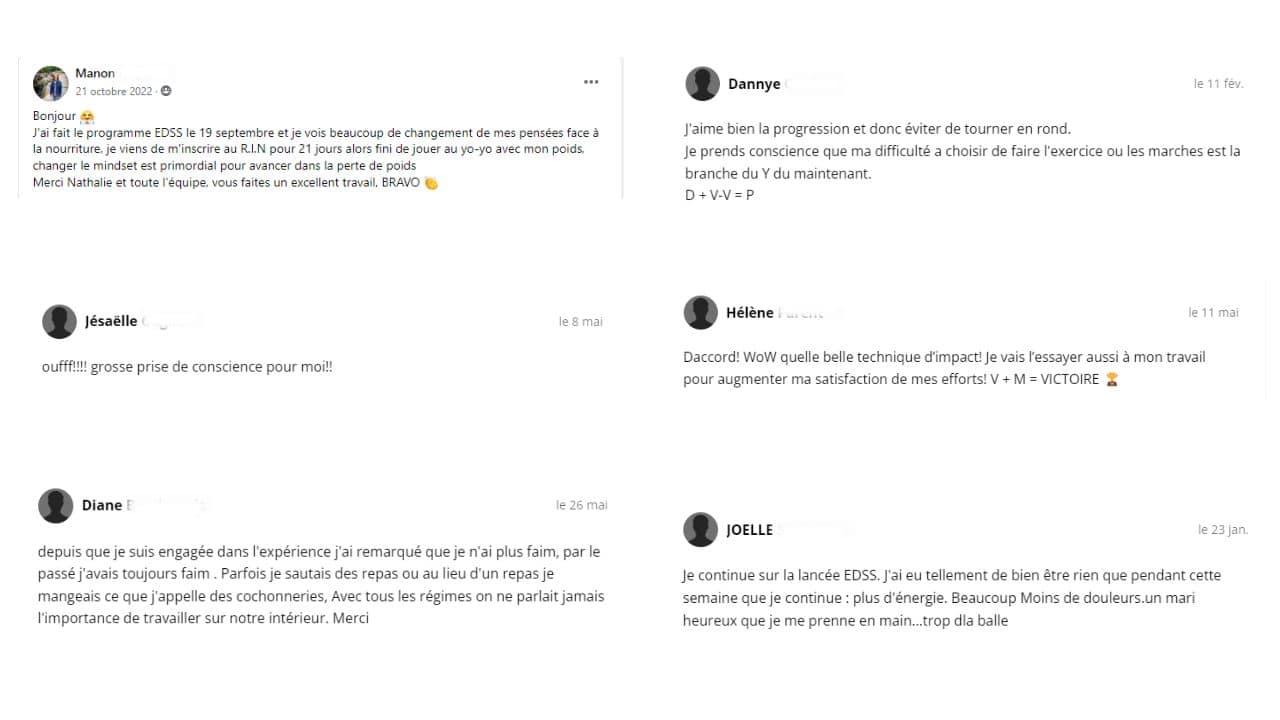Click the trophy emoji after VICTOIRE
1280x720 pixels.
click(1112, 380)
